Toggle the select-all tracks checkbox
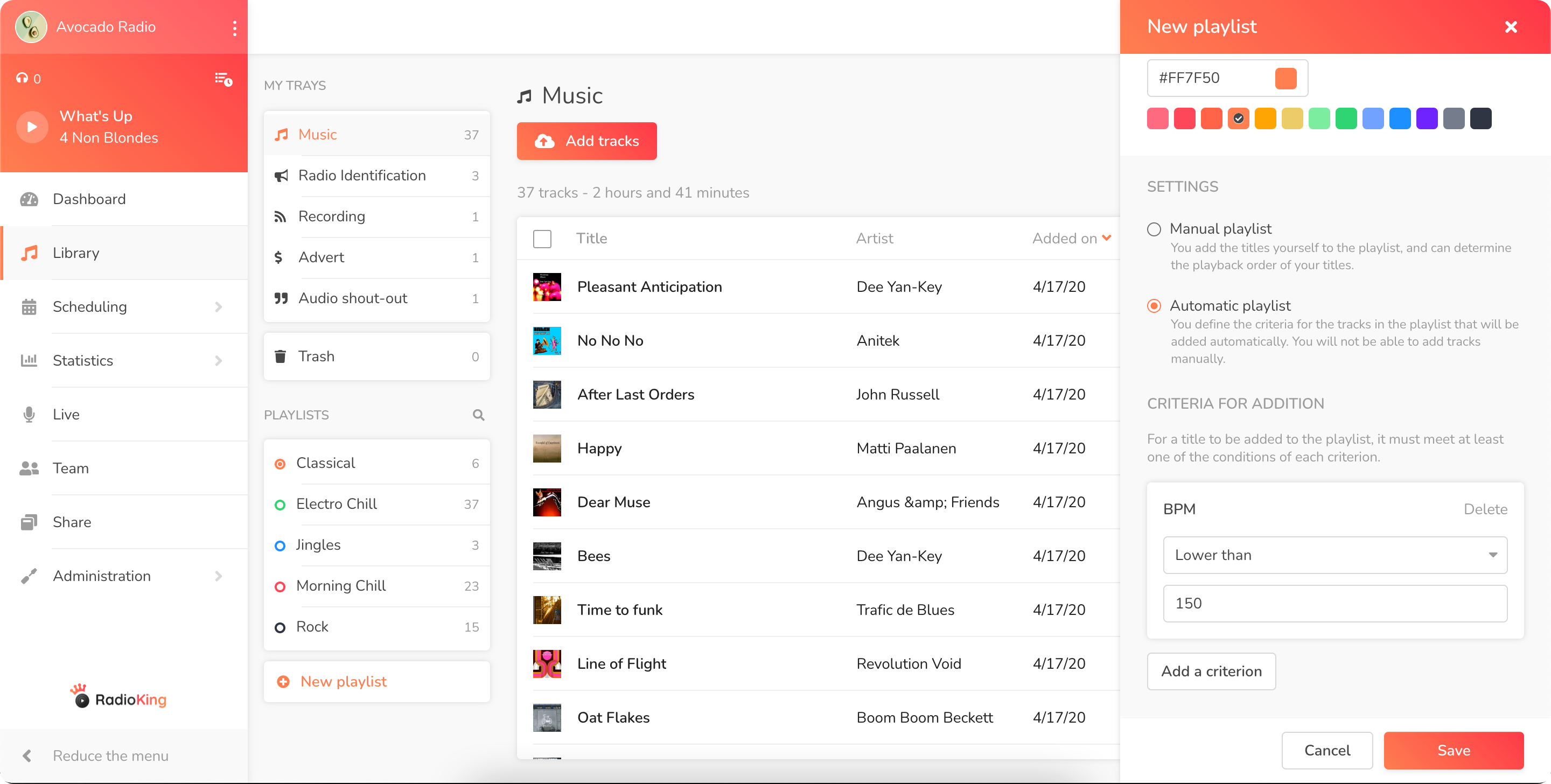This screenshot has height=784, width=1551. coord(542,239)
